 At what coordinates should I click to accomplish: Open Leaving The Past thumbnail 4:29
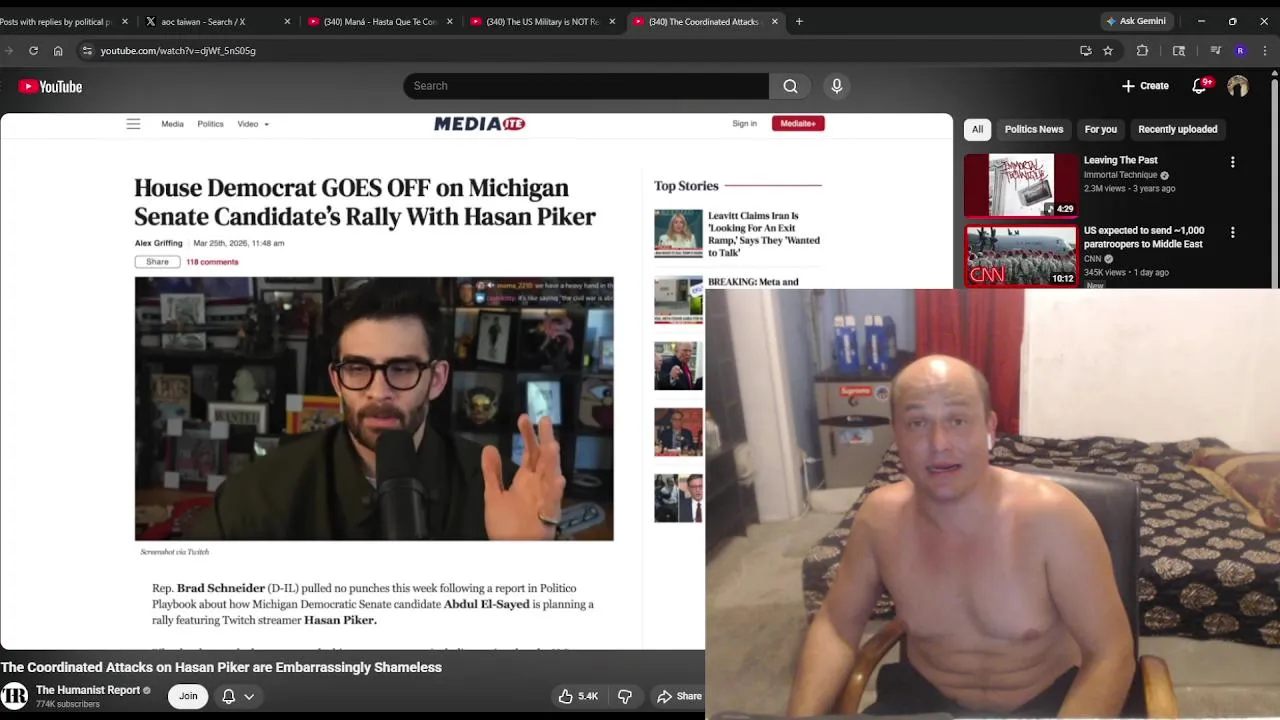pos(1021,185)
